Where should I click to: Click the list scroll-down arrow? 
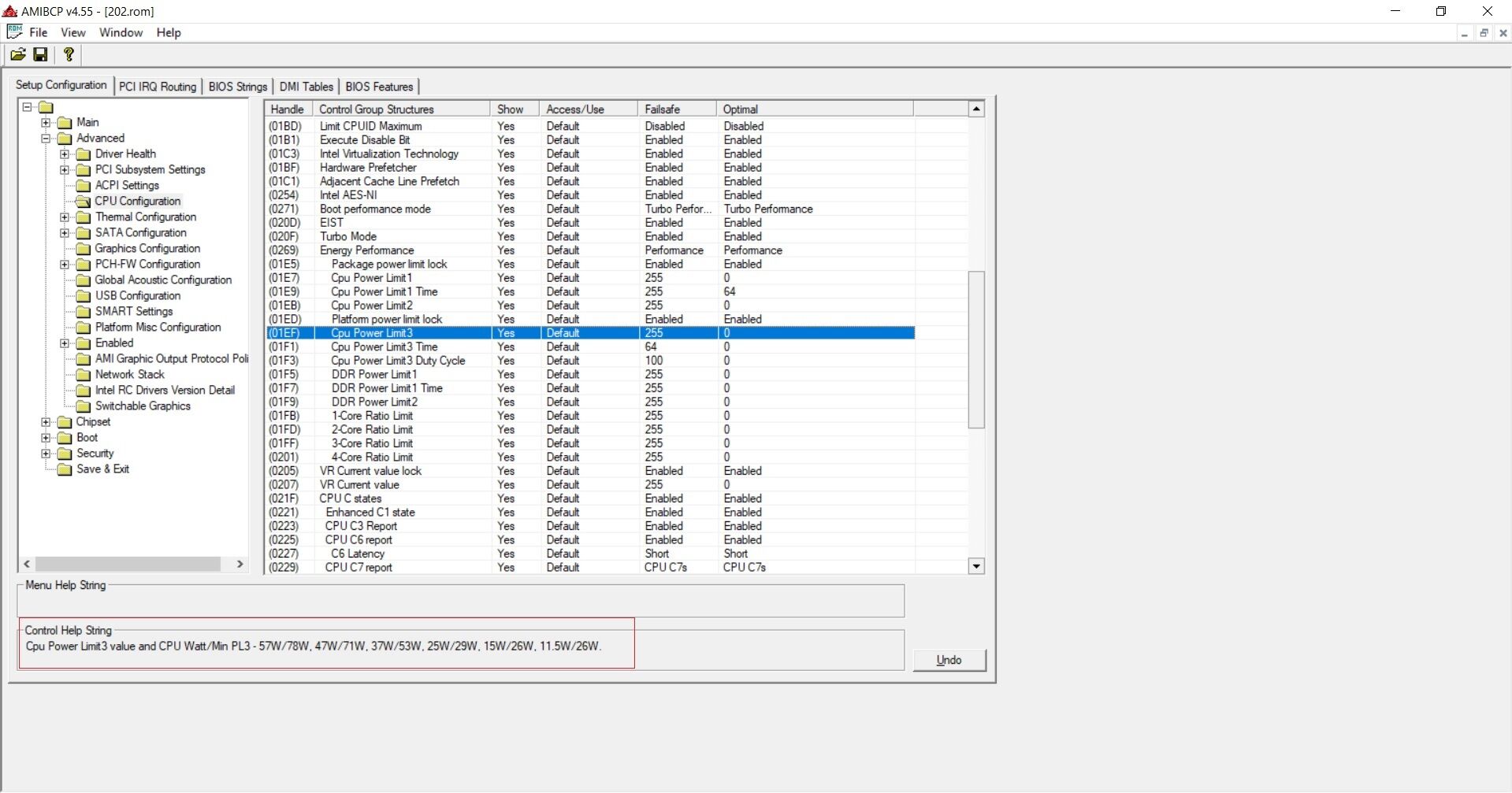(976, 565)
